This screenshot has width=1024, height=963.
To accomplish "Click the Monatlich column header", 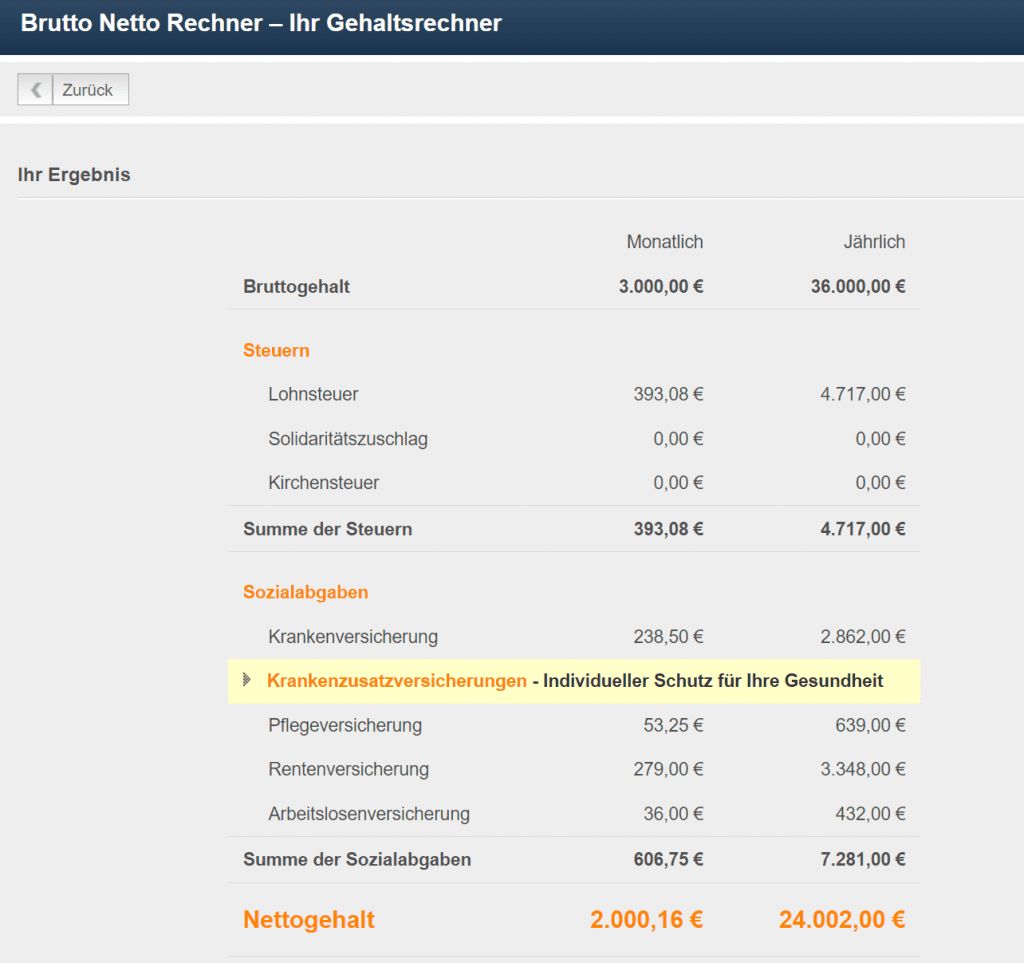I will (664, 242).
